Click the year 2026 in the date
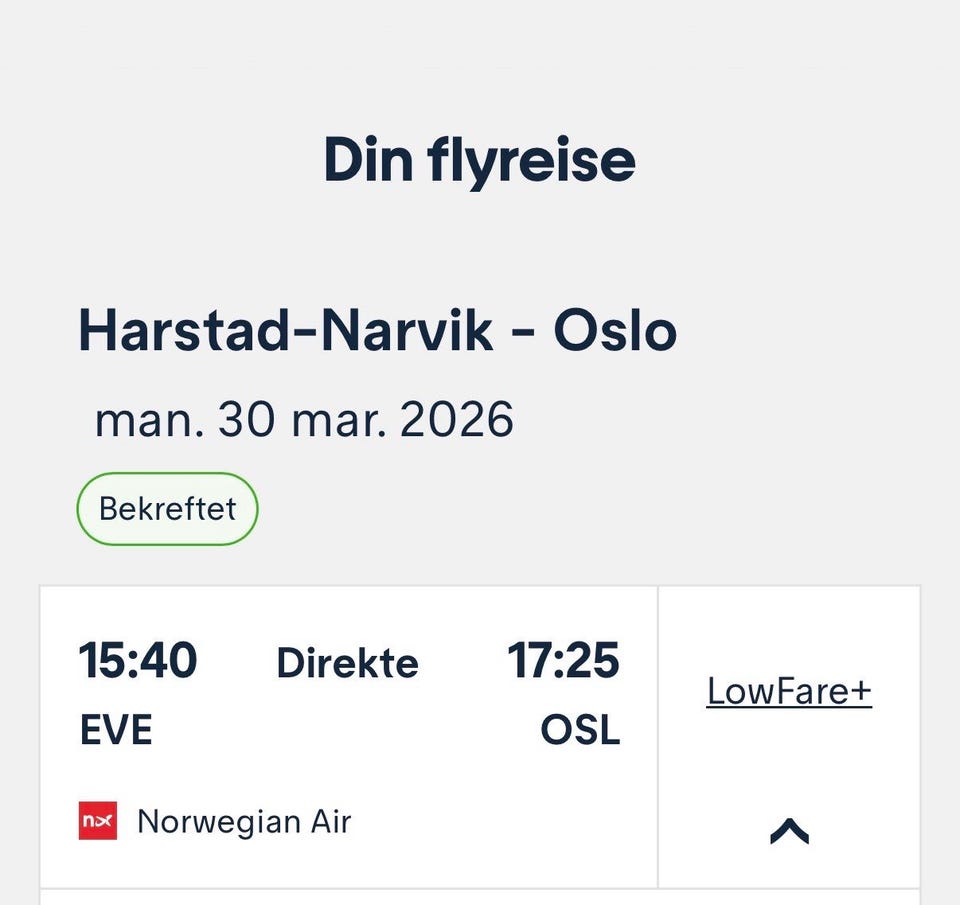Screen dimensions: 960x905 pyautogui.click(x=456, y=420)
